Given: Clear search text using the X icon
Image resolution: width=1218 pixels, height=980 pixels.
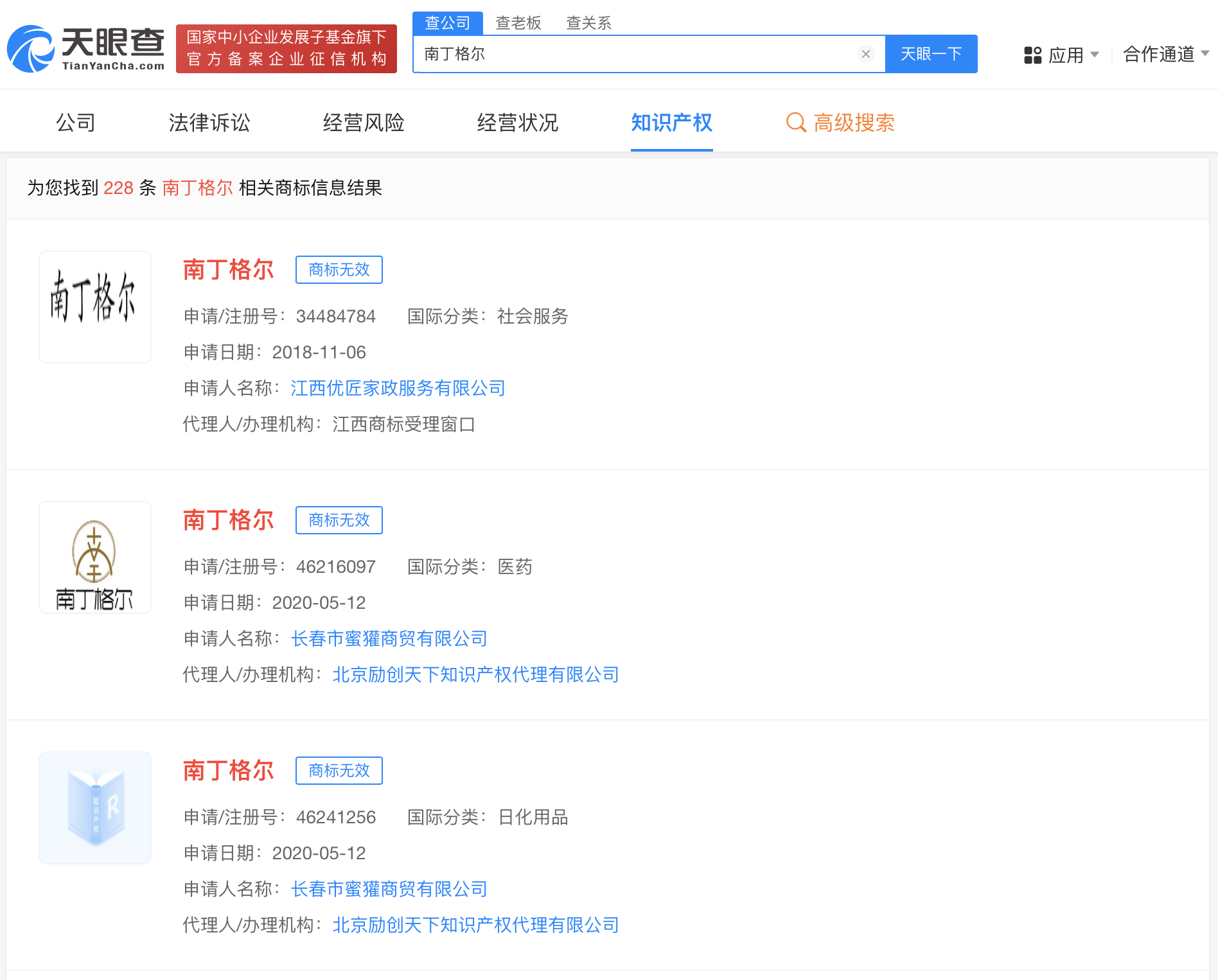Looking at the screenshot, I should pyautogui.click(x=866, y=54).
